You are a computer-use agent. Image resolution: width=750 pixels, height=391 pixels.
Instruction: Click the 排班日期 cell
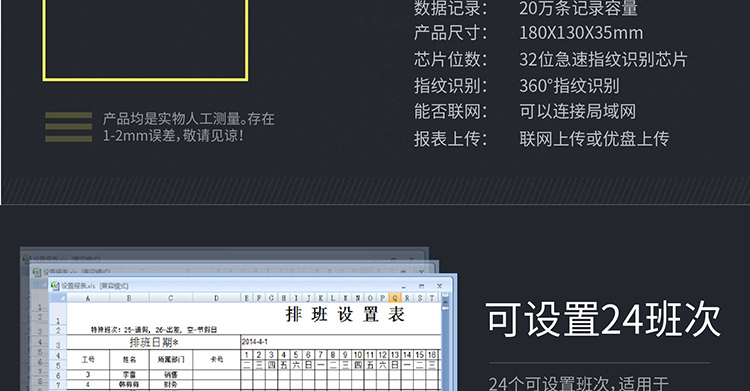pyautogui.click(x=154, y=342)
